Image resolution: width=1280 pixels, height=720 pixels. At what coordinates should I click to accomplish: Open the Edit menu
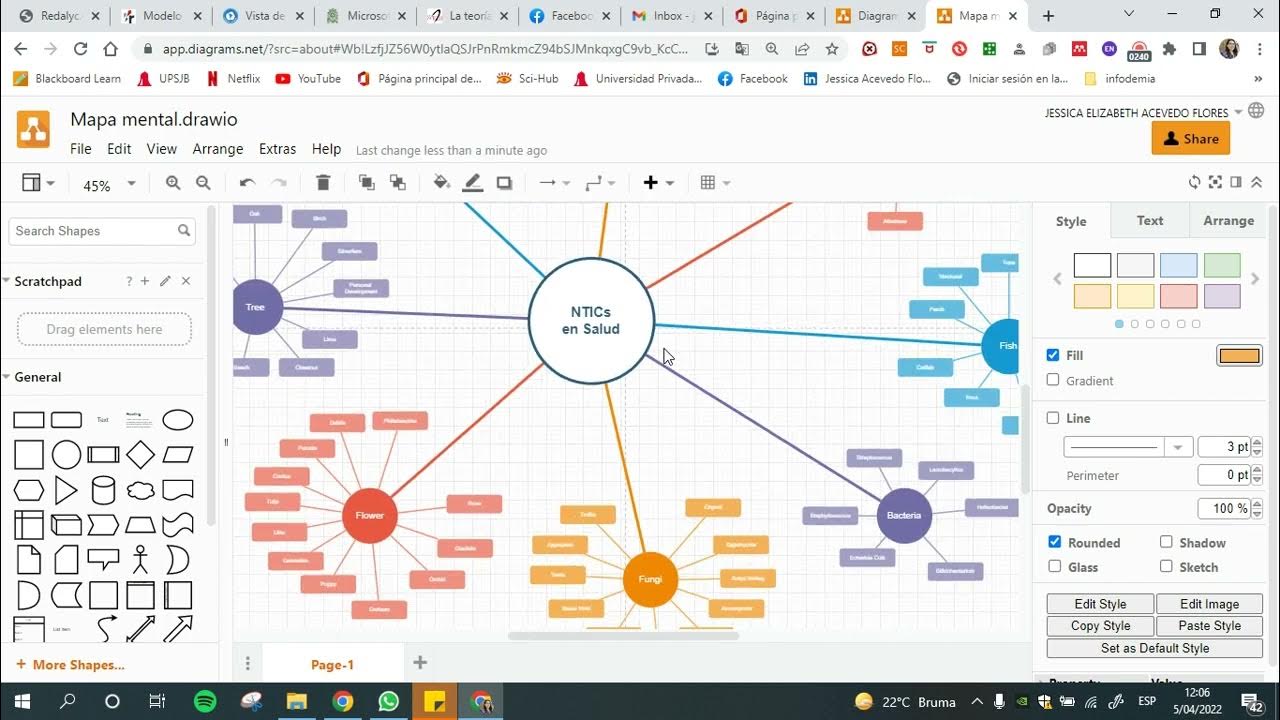tap(119, 149)
